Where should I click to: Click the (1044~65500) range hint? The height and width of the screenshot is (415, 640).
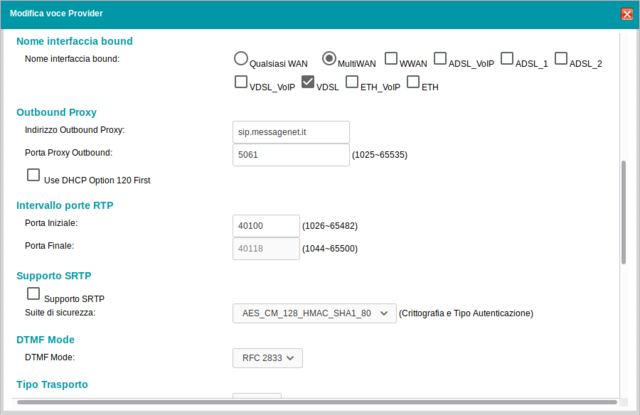pyautogui.click(x=330, y=249)
